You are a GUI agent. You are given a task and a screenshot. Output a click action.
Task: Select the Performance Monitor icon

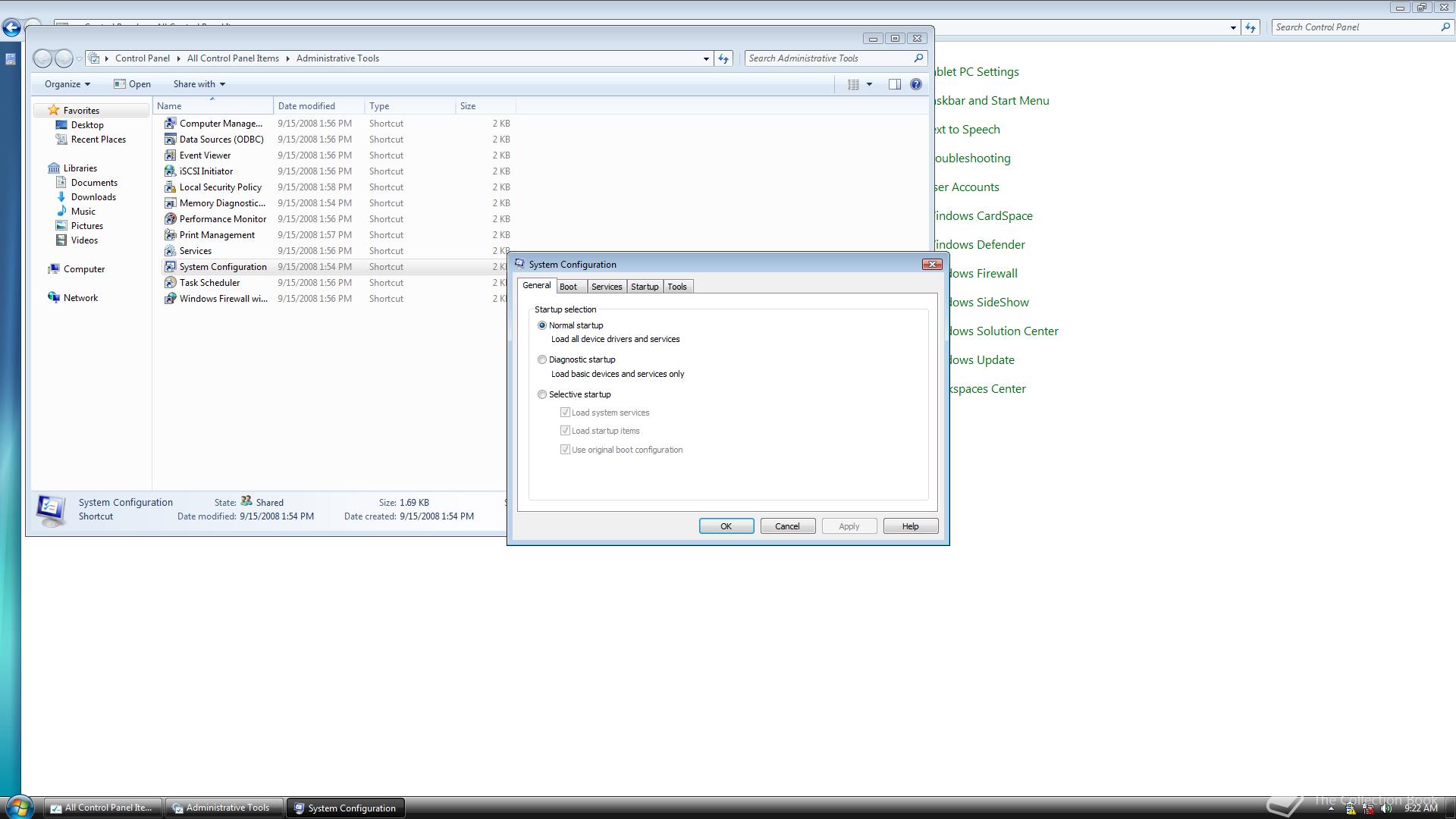[x=171, y=218]
